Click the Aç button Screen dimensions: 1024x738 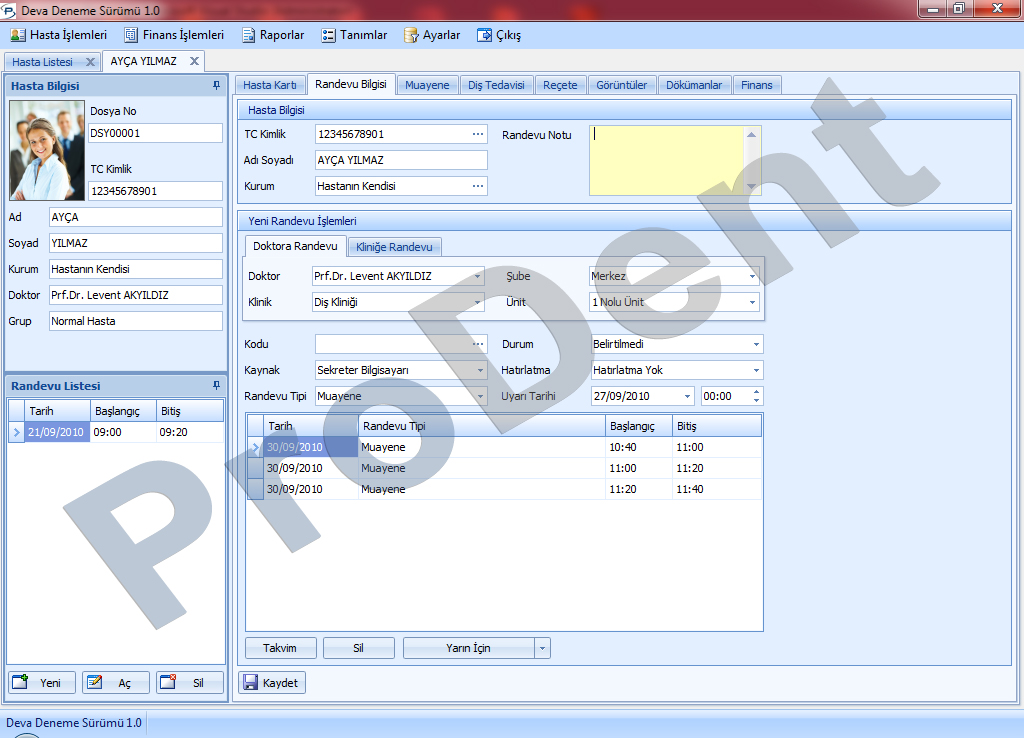tap(116, 682)
